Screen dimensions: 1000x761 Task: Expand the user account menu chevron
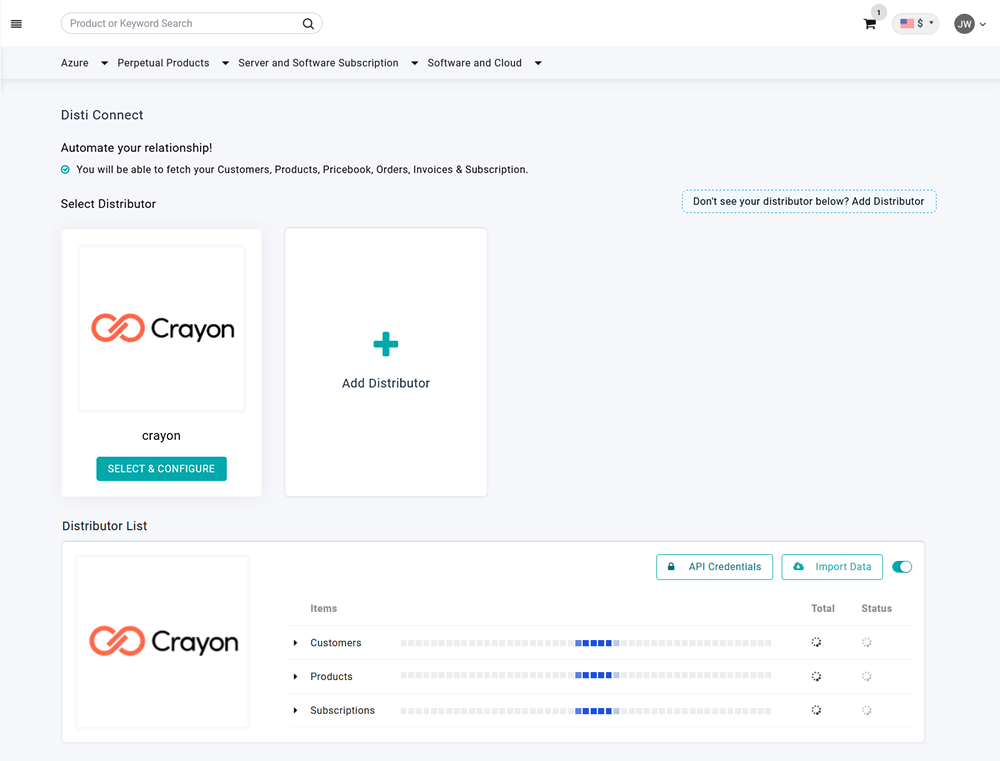983,24
